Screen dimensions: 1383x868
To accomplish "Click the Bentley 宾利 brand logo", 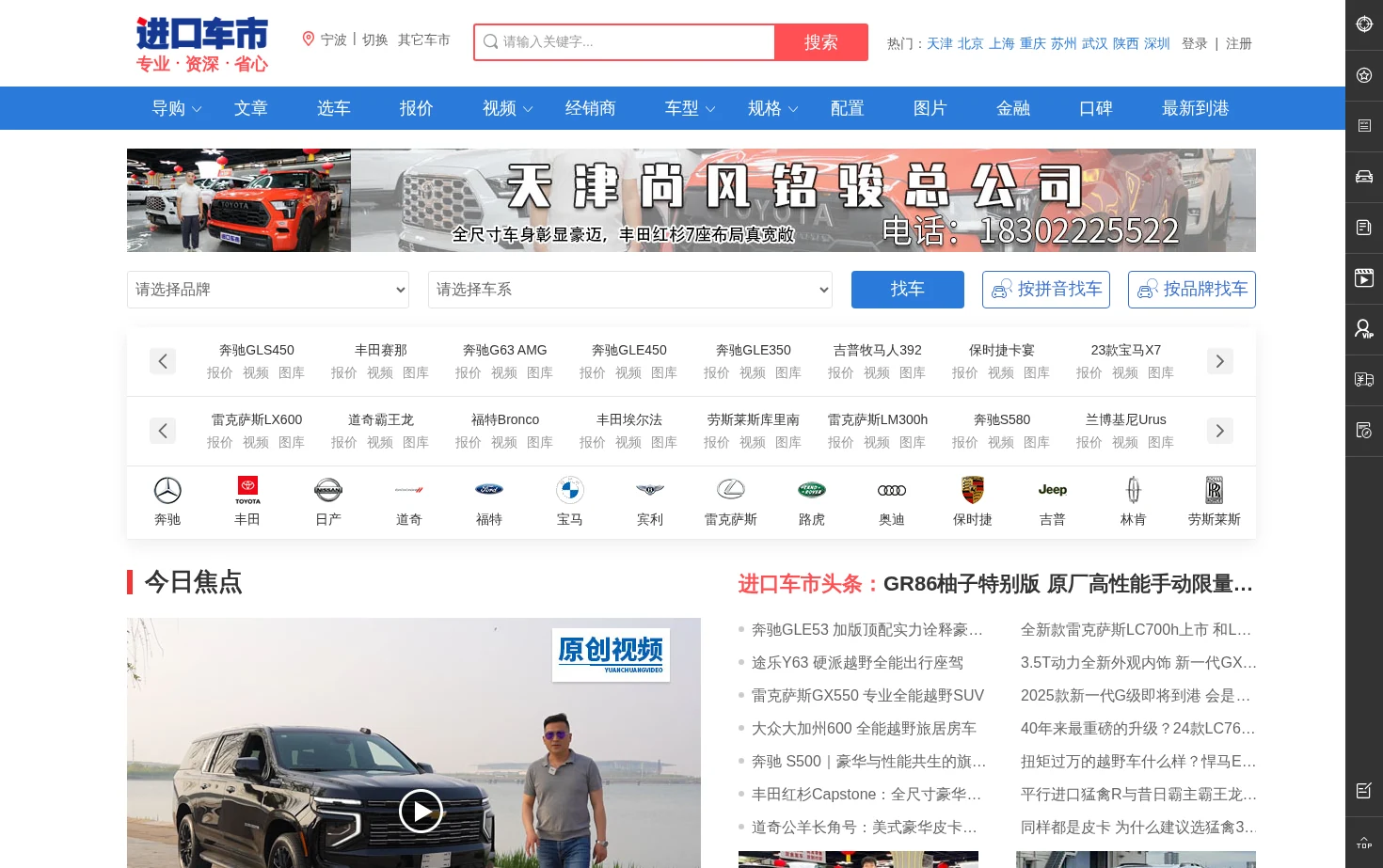I will click(650, 490).
